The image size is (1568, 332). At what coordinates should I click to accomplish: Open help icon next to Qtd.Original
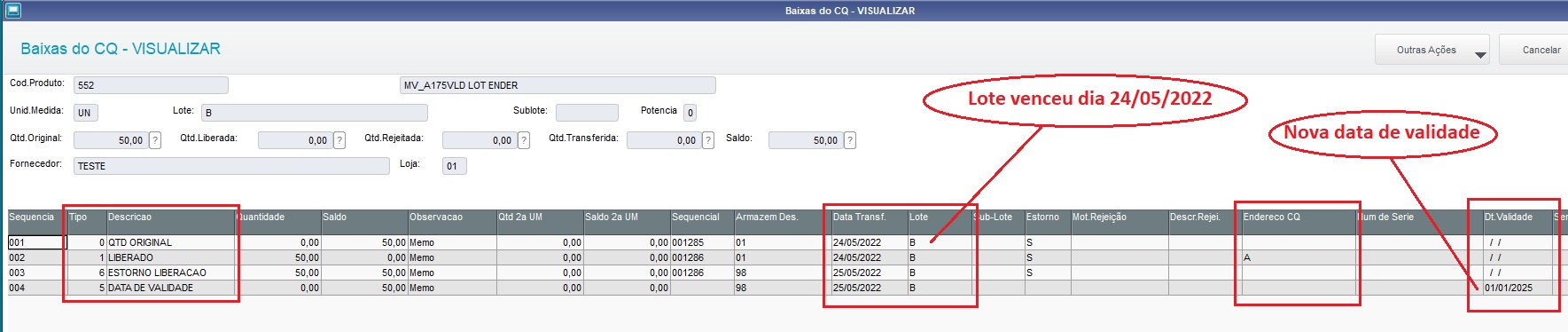point(155,140)
